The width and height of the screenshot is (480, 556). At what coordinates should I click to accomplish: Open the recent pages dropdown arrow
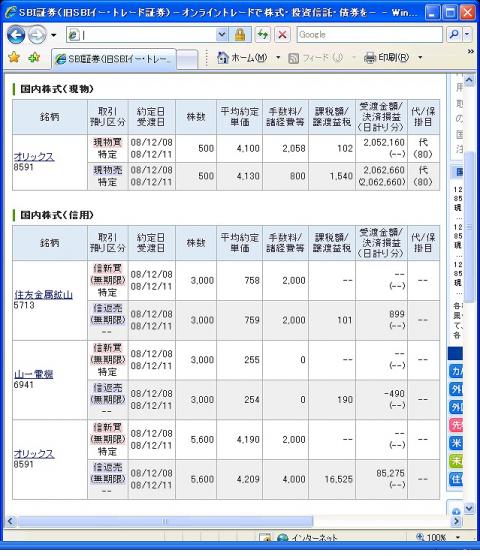(x=54, y=35)
